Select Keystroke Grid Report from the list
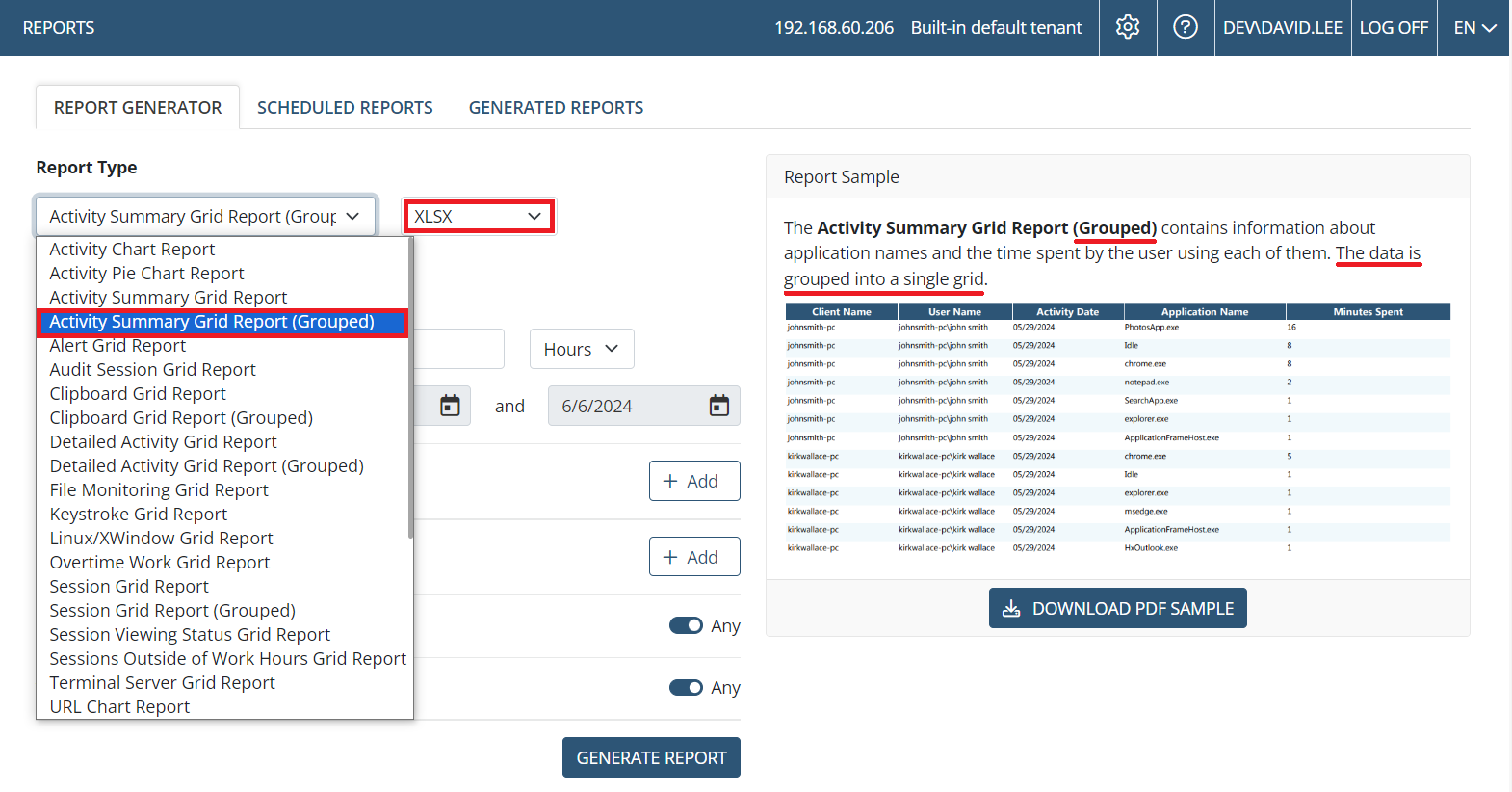 click(139, 515)
